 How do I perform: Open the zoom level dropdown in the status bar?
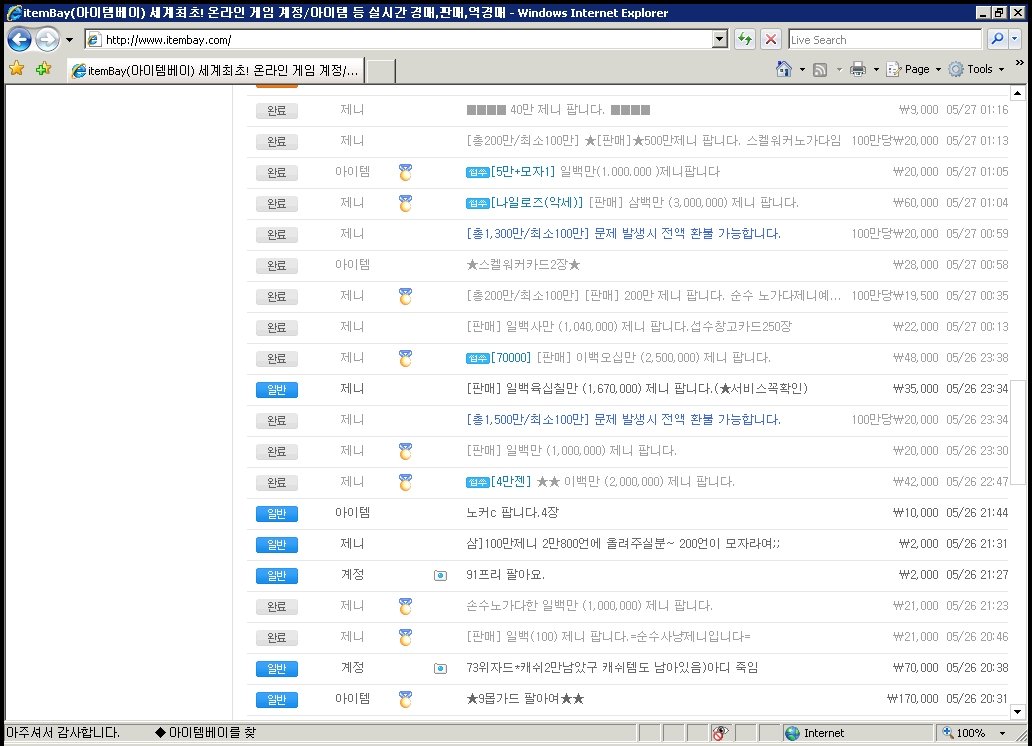1003,733
